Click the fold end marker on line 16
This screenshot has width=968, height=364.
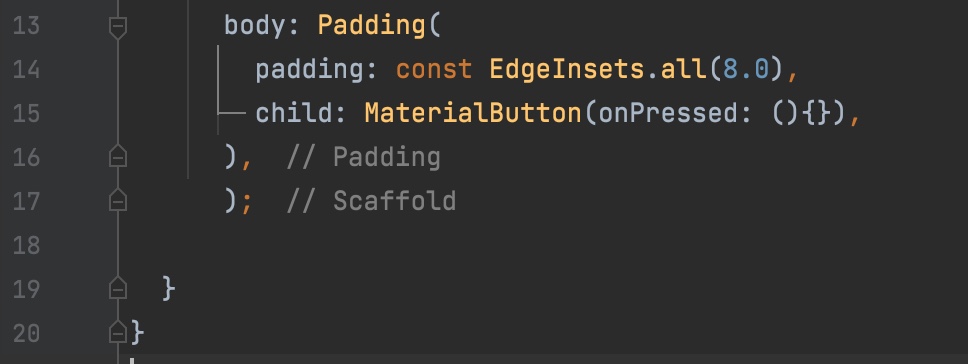click(x=118, y=157)
